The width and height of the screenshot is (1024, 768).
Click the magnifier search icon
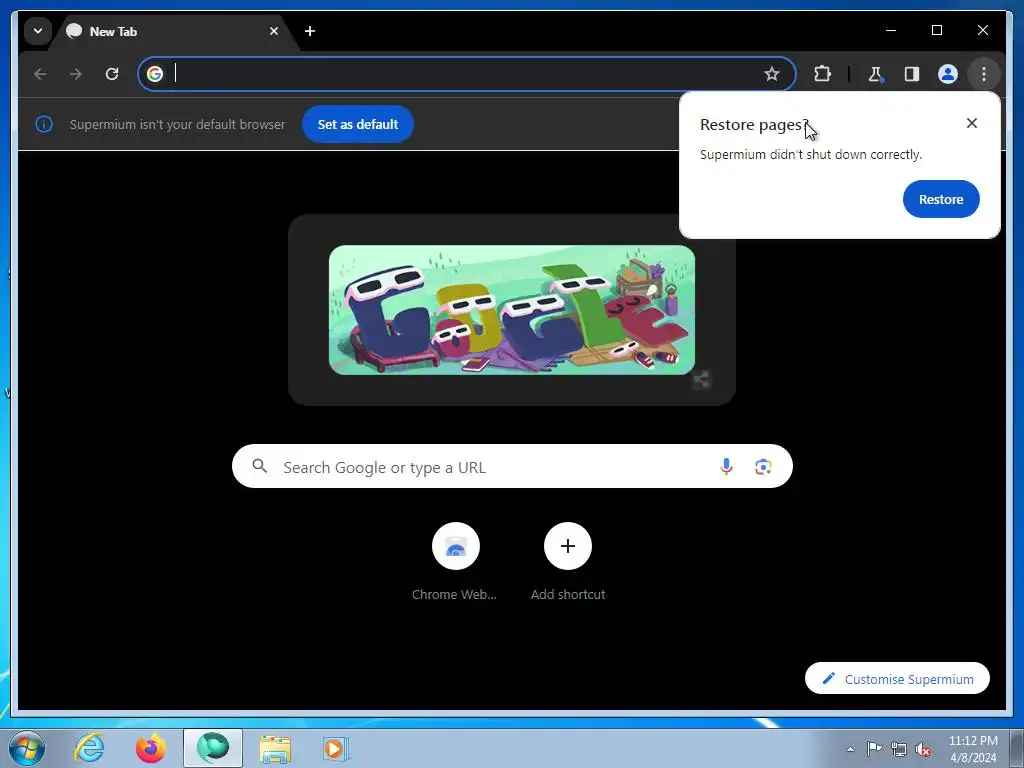259,466
